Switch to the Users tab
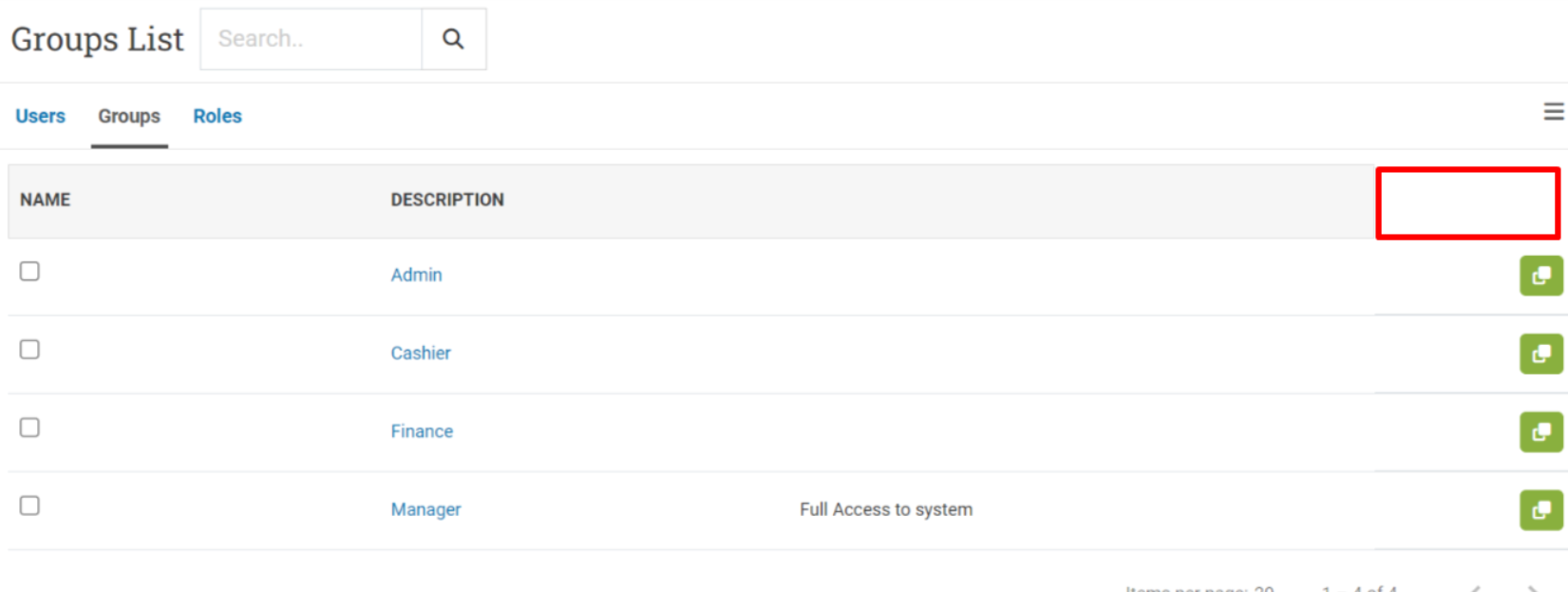Viewport: 1568px width, 592px height. (40, 116)
